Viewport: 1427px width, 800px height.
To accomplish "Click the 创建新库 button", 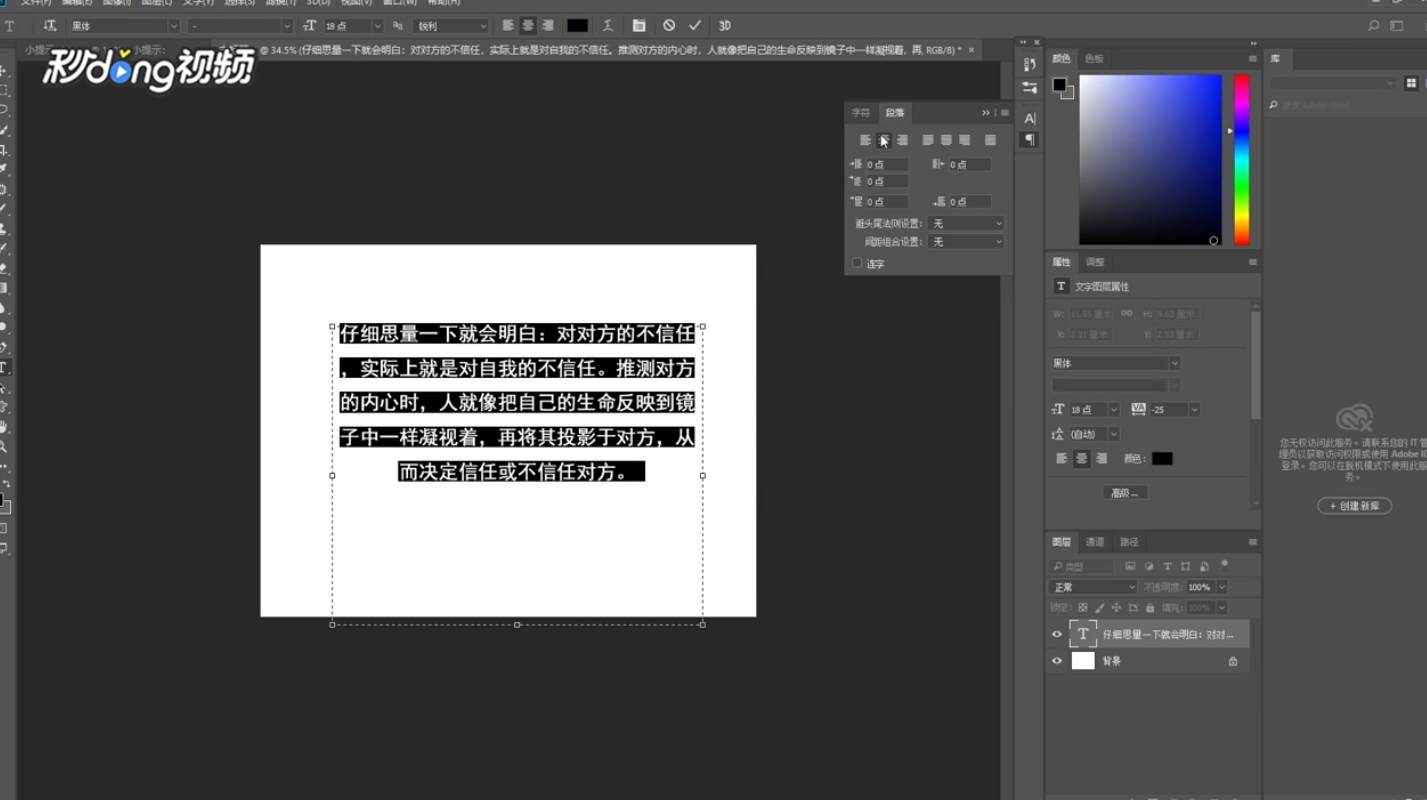I will tap(1355, 506).
